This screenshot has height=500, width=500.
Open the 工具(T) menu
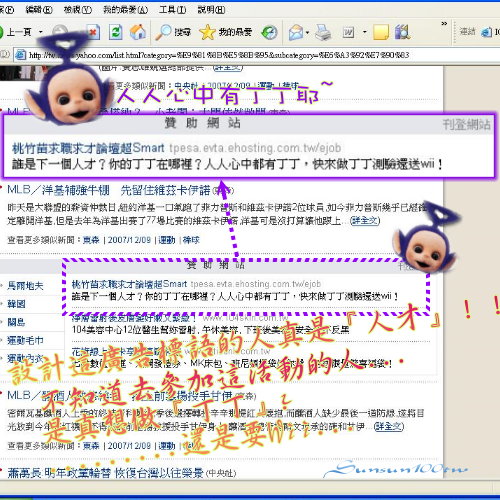tap(172, 10)
